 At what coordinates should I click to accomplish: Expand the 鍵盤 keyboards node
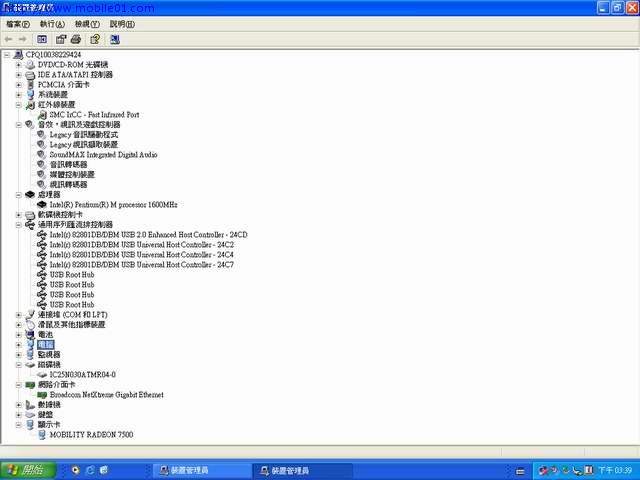(18, 414)
